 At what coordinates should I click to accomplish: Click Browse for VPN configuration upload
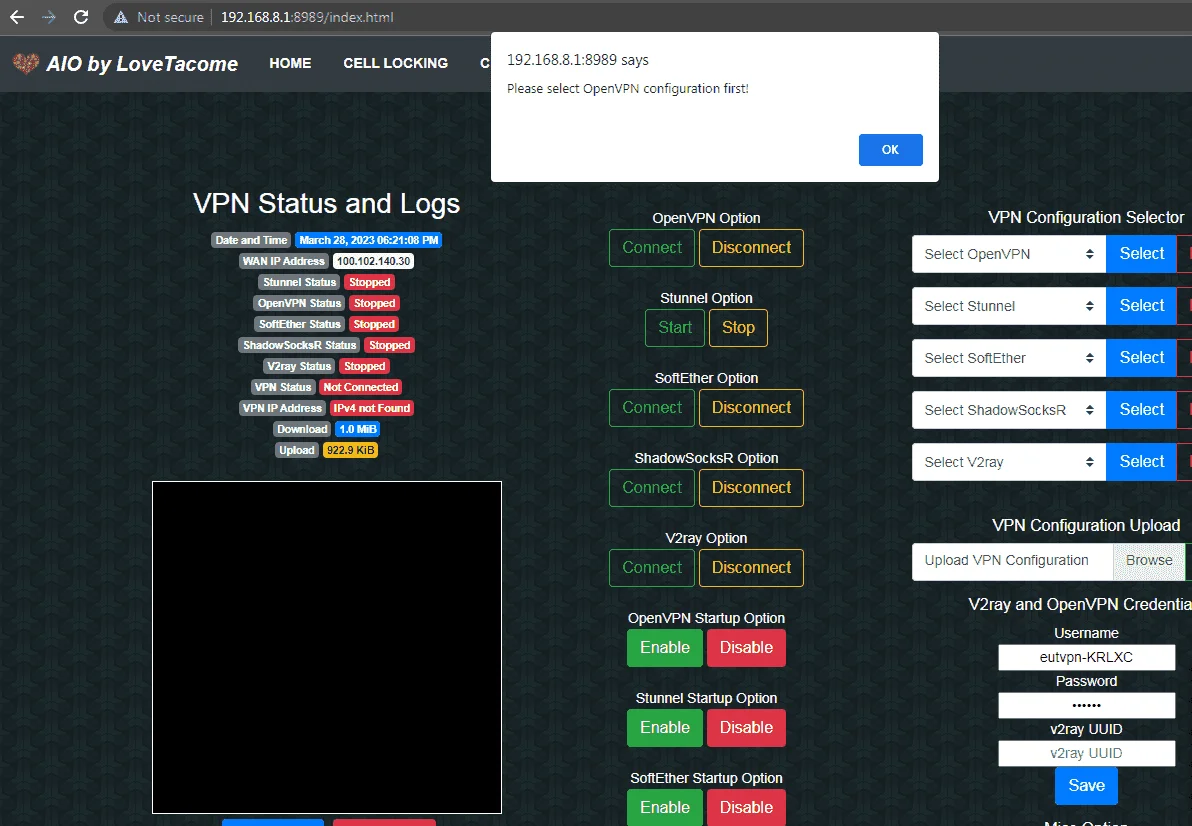click(x=1149, y=561)
